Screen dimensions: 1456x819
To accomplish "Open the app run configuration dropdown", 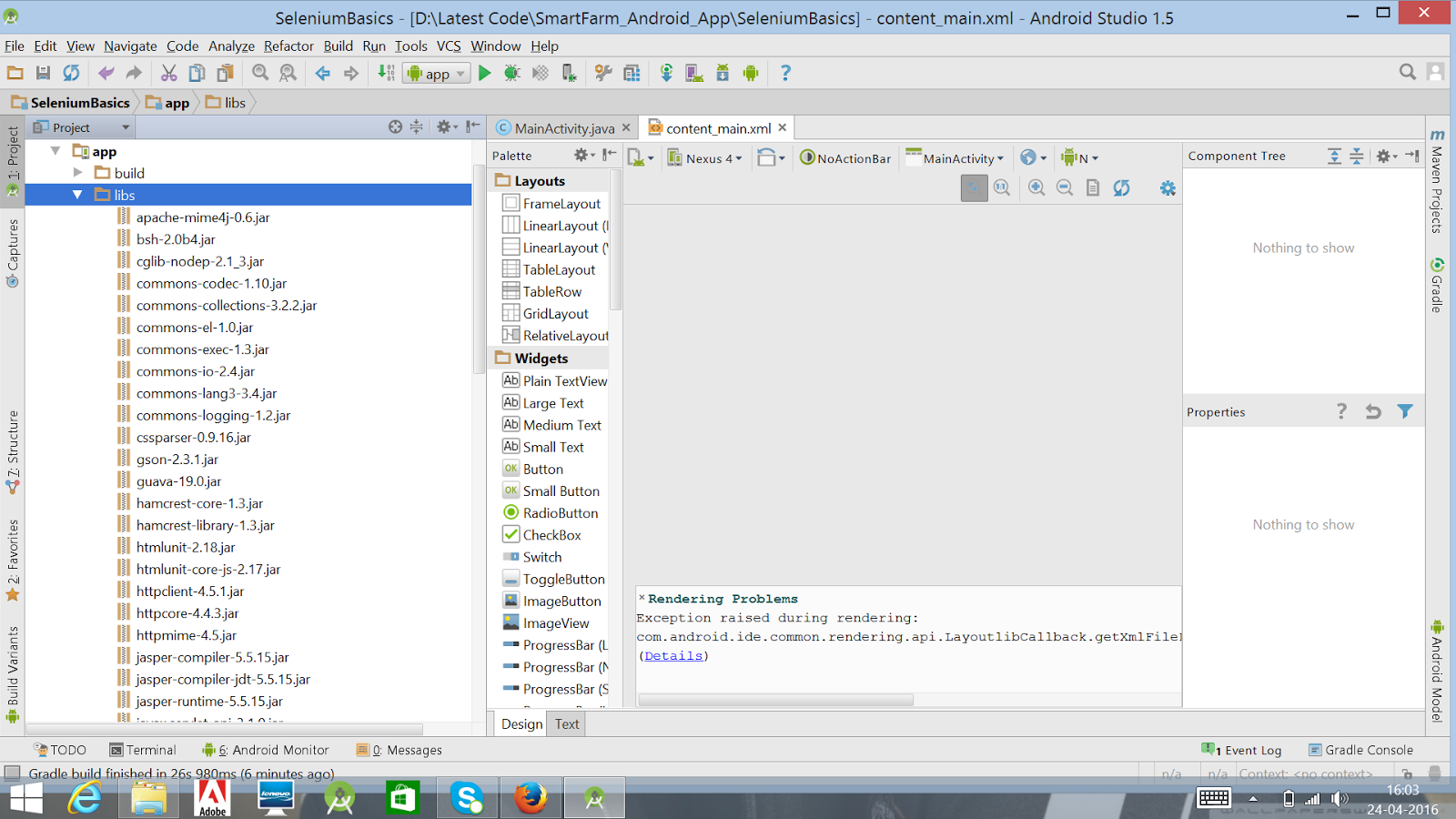I will [x=437, y=74].
